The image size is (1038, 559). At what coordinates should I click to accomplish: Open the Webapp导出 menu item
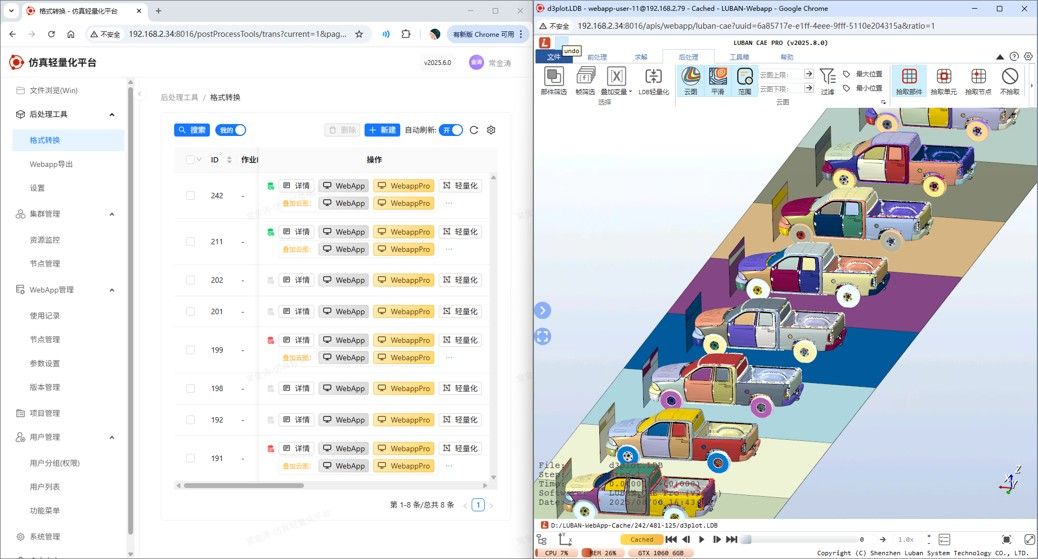click(x=51, y=164)
